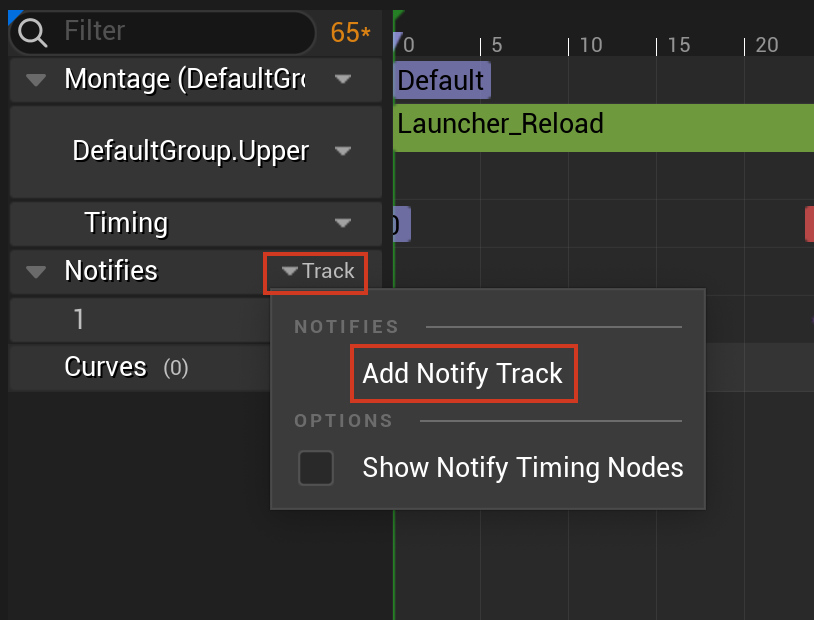814x620 pixels.
Task: Click the timeline ruler at frame 10
Action: 590,45
